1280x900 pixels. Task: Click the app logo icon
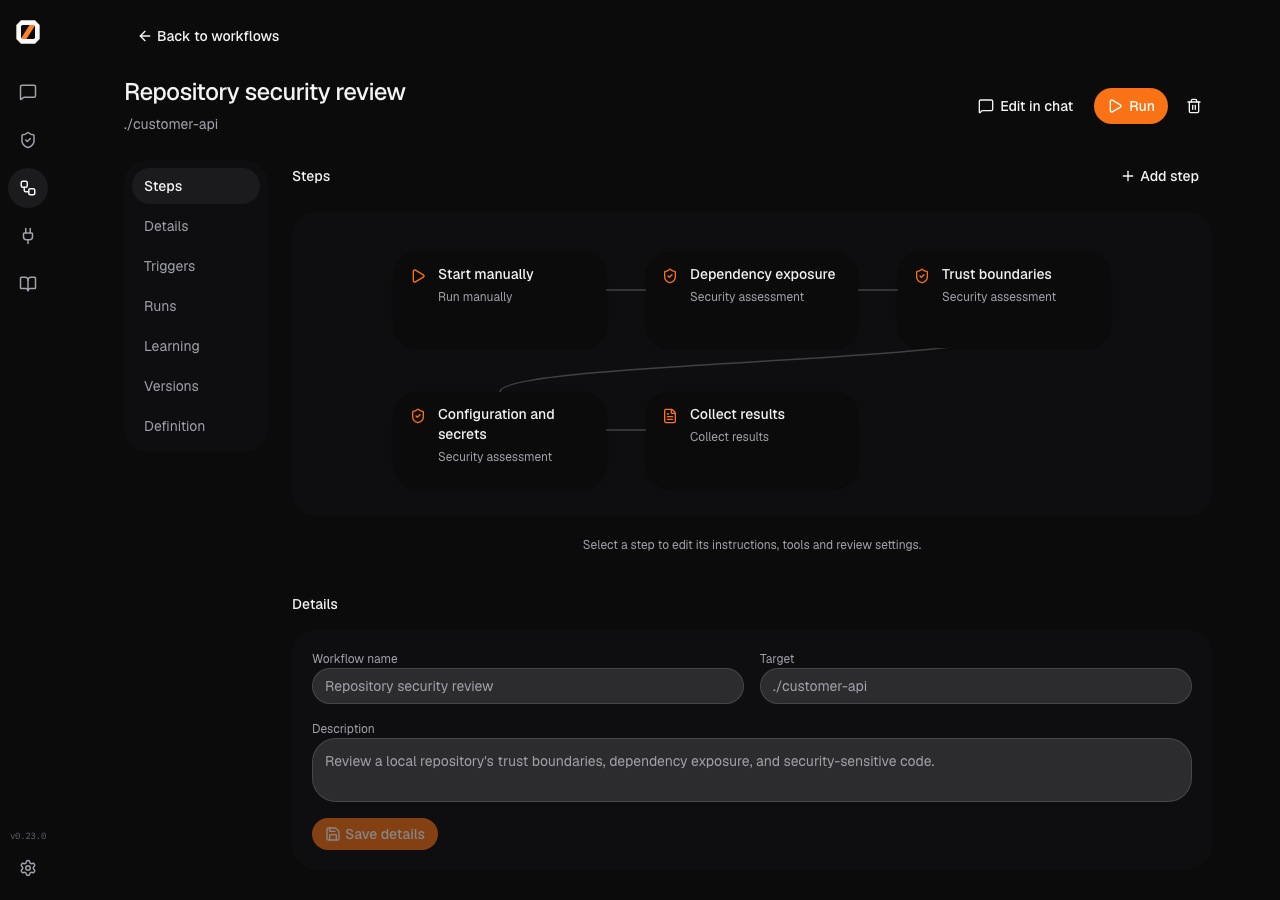(28, 32)
